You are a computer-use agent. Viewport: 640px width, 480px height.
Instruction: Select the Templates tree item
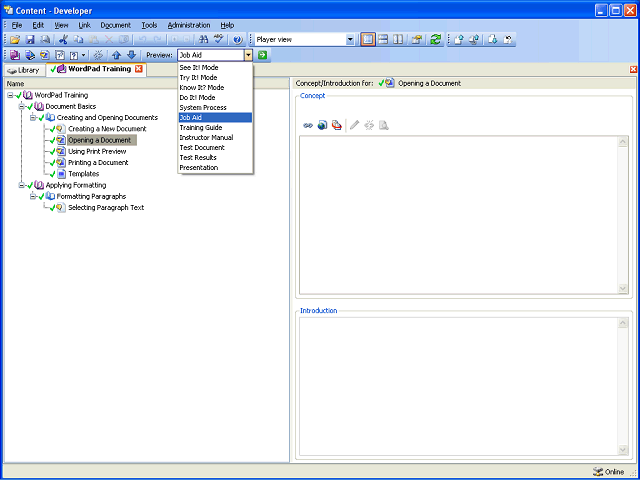point(84,174)
